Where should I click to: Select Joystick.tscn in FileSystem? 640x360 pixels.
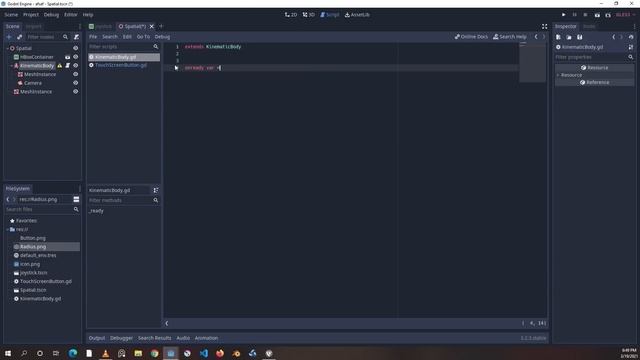tap(33, 273)
